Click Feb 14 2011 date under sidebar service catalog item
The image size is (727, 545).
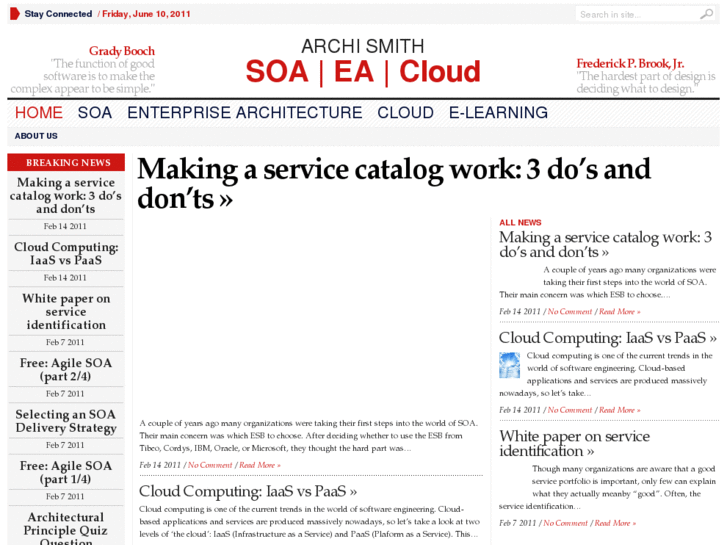65,226
